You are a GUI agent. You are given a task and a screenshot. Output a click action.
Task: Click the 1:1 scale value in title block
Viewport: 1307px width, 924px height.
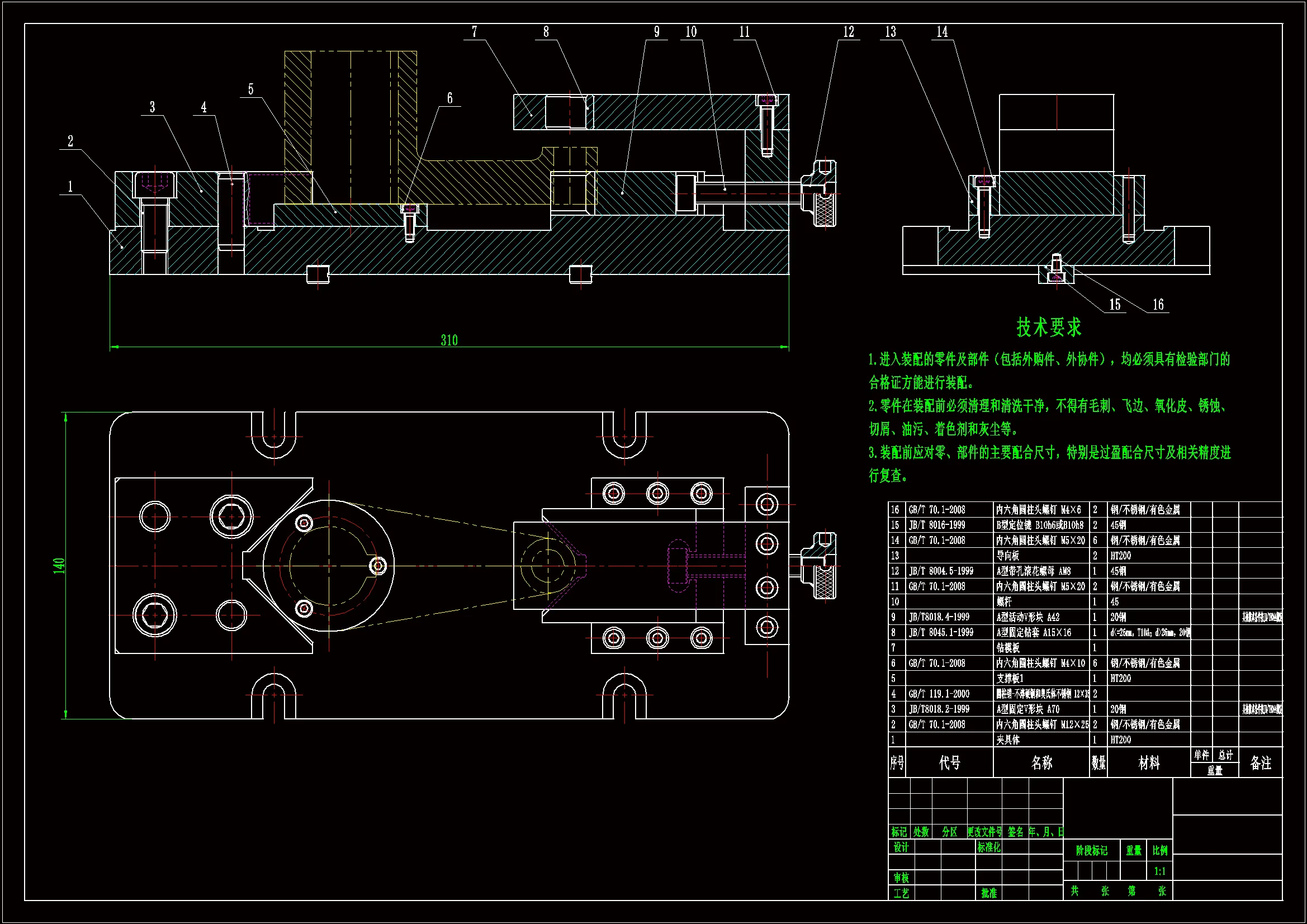1159,871
